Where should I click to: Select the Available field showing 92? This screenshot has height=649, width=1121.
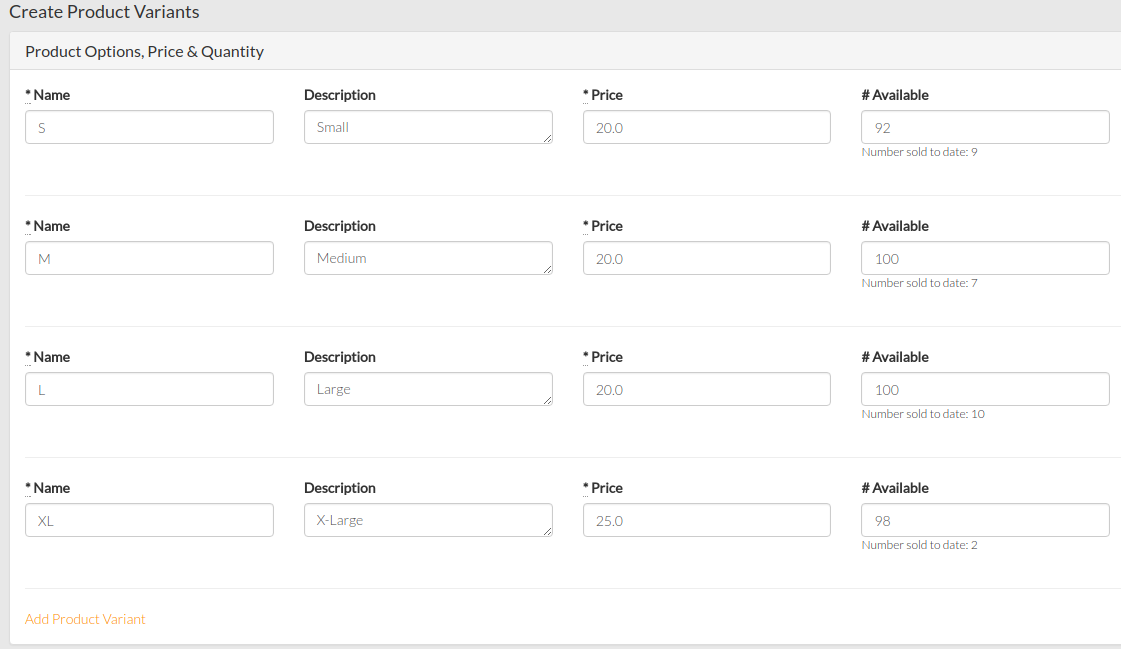985,127
